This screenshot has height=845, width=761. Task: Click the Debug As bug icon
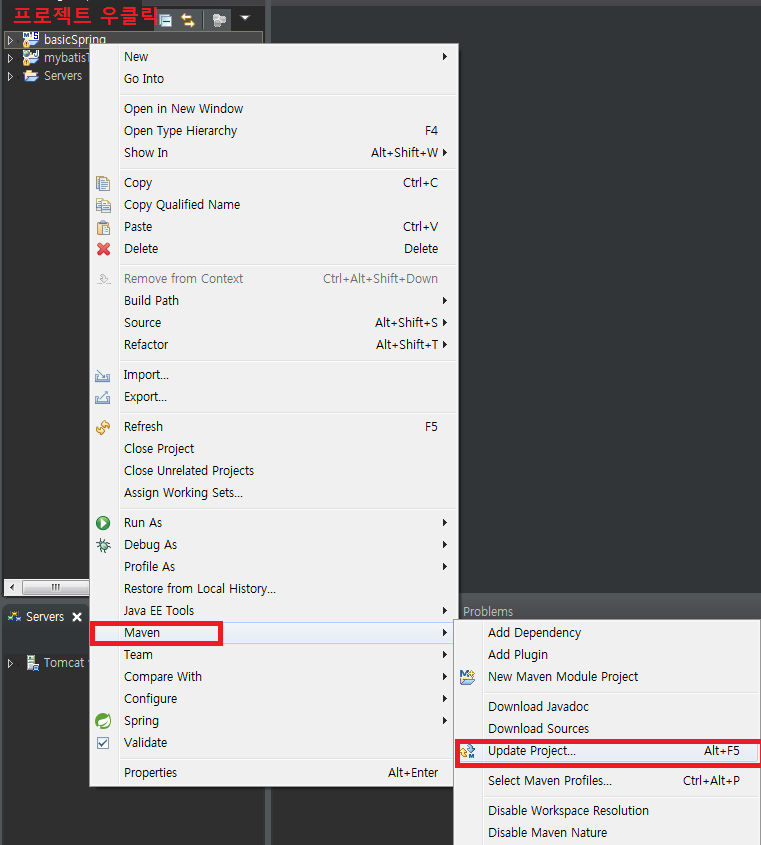pos(103,545)
